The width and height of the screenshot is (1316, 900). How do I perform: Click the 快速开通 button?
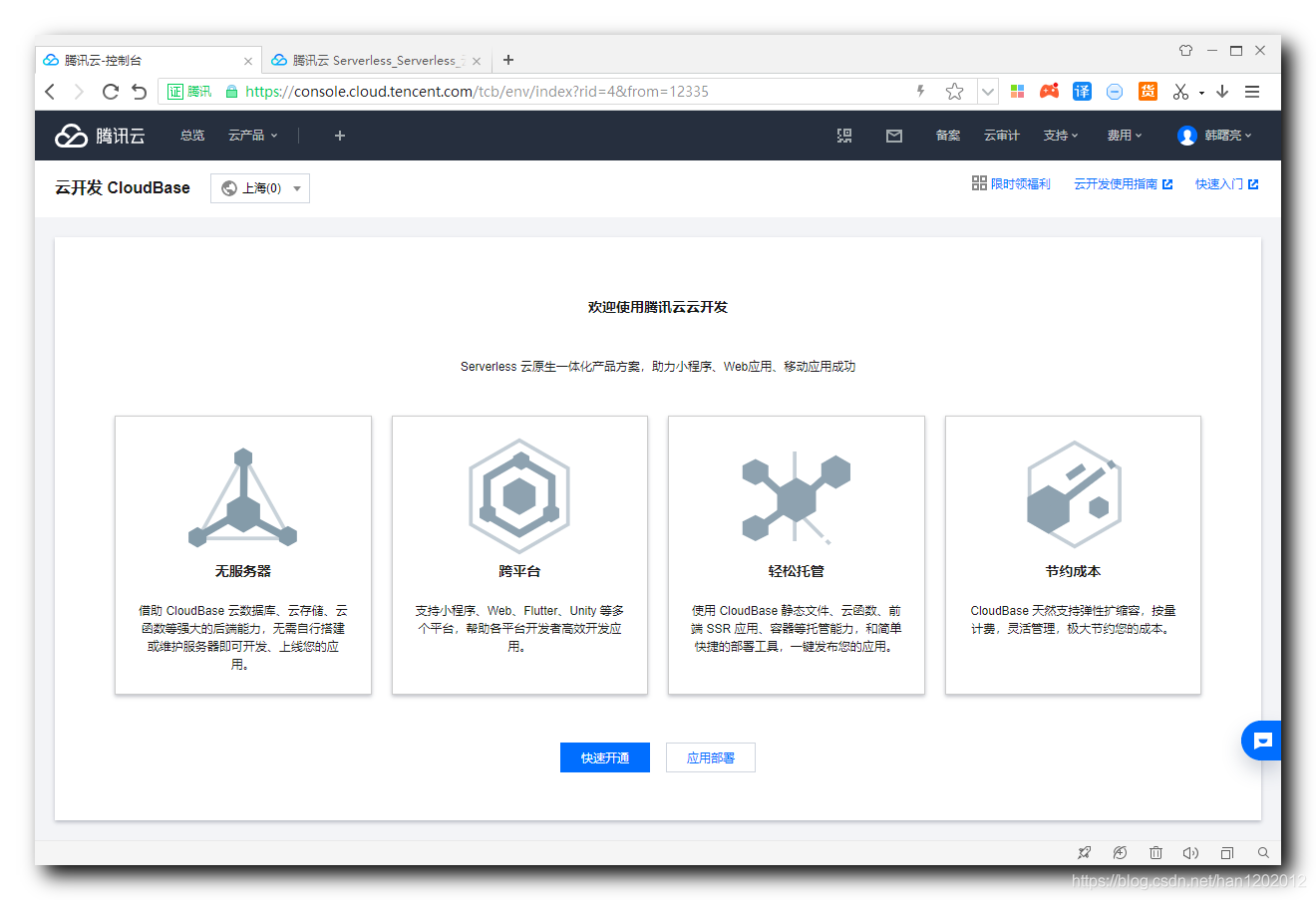tap(605, 757)
